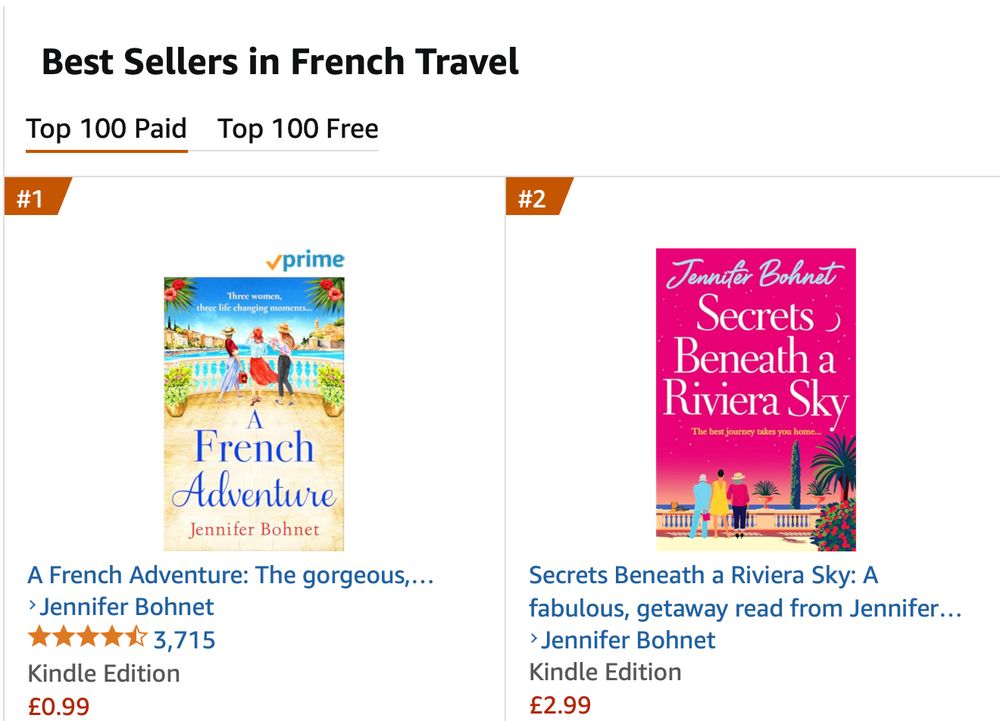Open the Top 100 Free tab

298,129
